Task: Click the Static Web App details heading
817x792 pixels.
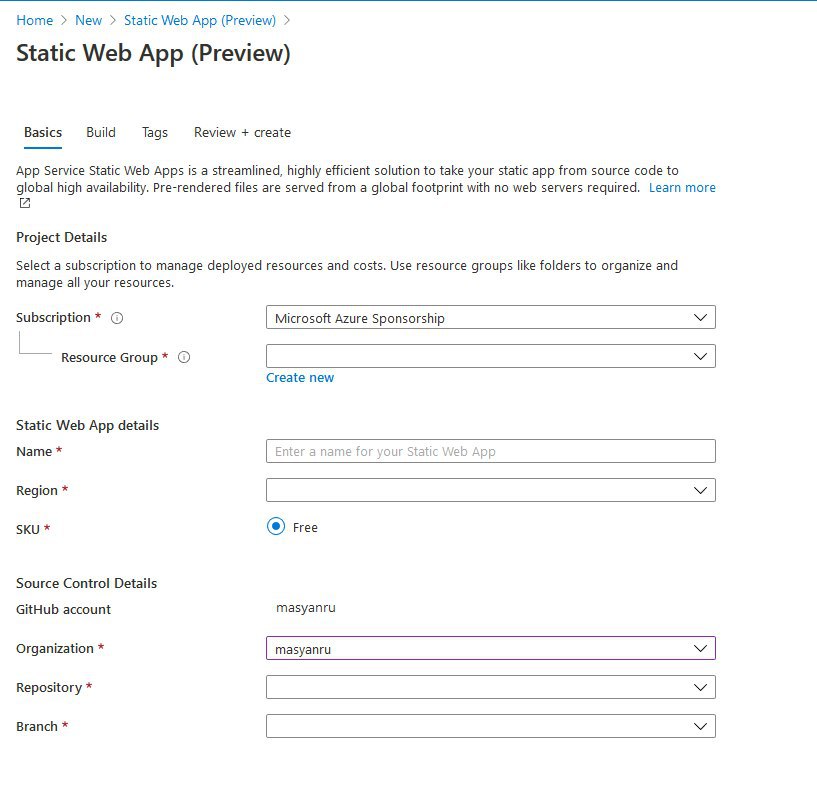Action: point(88,425)
